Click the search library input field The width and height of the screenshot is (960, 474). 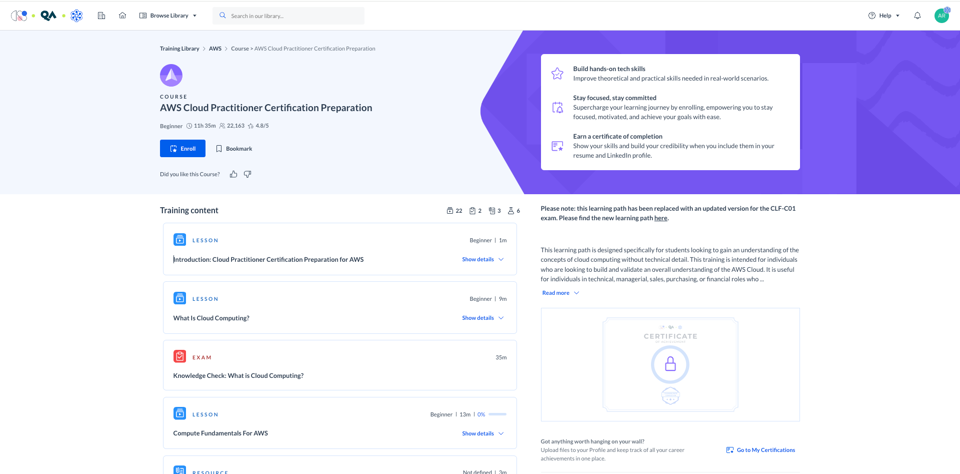pyautogui.click(x=288, y=16)
